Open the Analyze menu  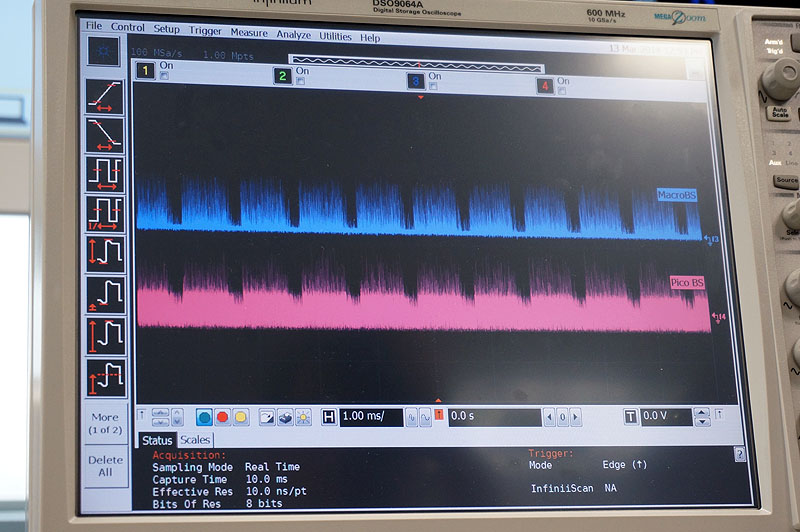(293, 35)
